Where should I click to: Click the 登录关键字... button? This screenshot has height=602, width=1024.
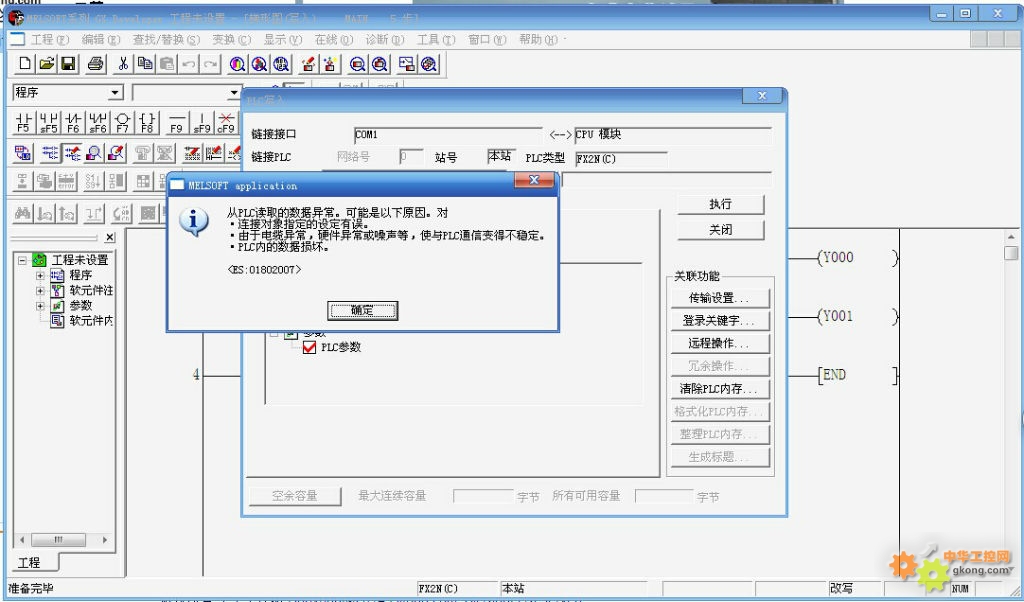tap(720, 321)
